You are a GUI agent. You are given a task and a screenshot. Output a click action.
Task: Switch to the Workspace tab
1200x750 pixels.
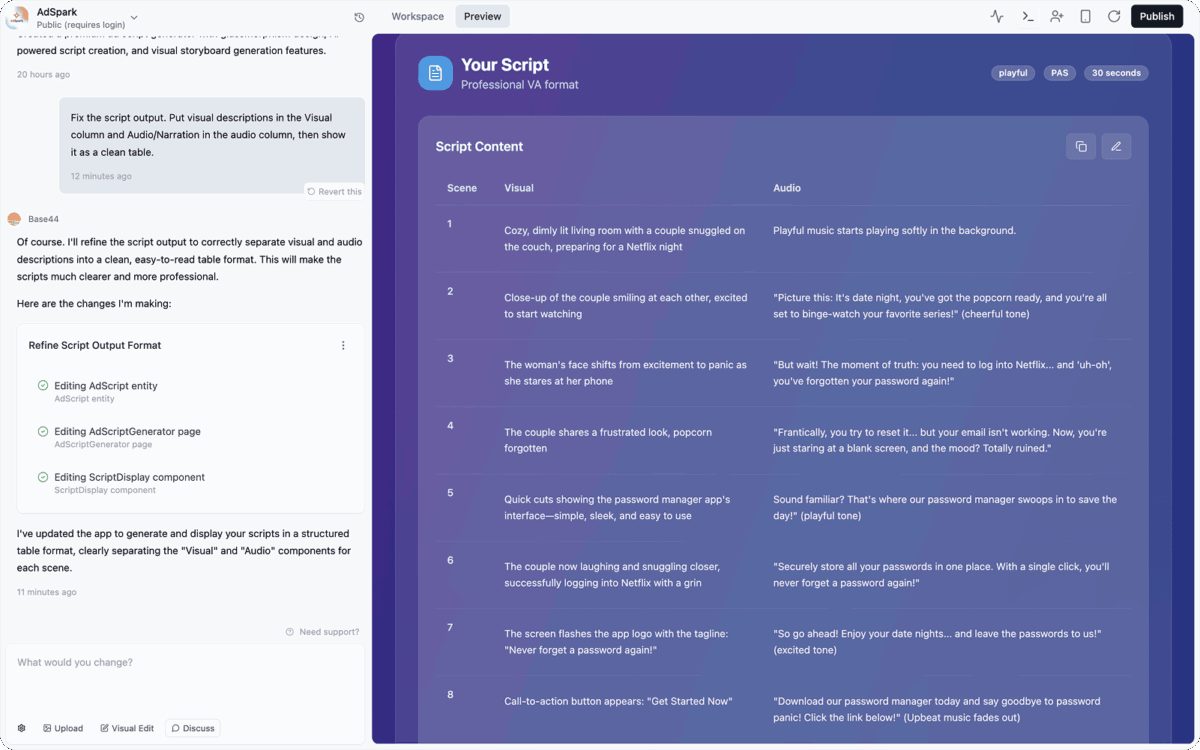point(417,16)
